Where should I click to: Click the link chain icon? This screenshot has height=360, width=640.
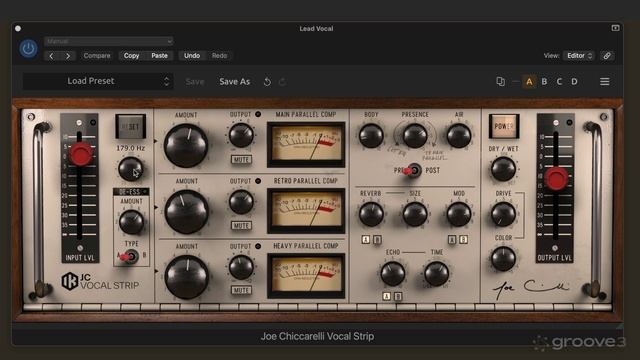coord(607,56)
